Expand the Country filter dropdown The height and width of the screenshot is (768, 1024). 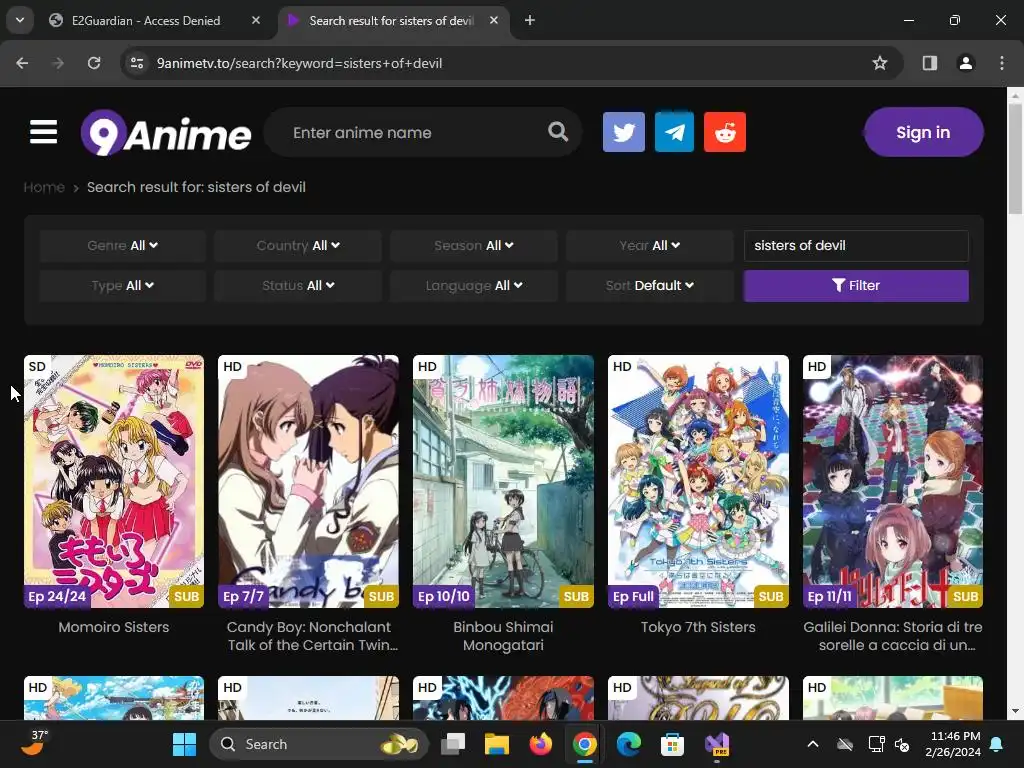[x=298, y=246]
